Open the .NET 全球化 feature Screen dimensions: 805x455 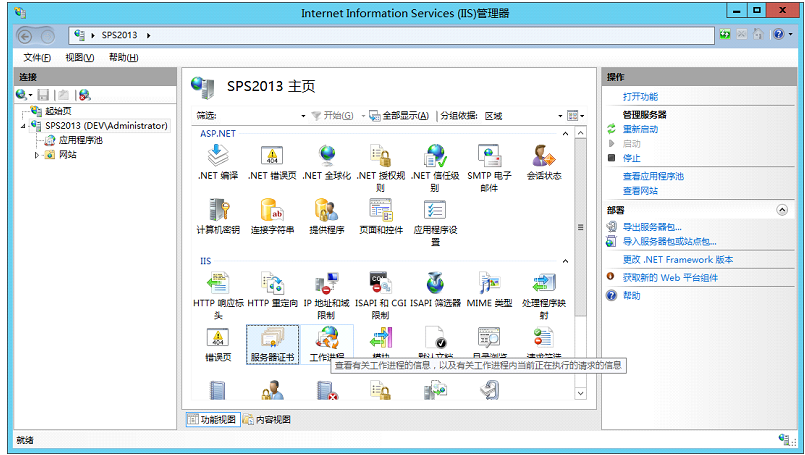pos(327,162)
